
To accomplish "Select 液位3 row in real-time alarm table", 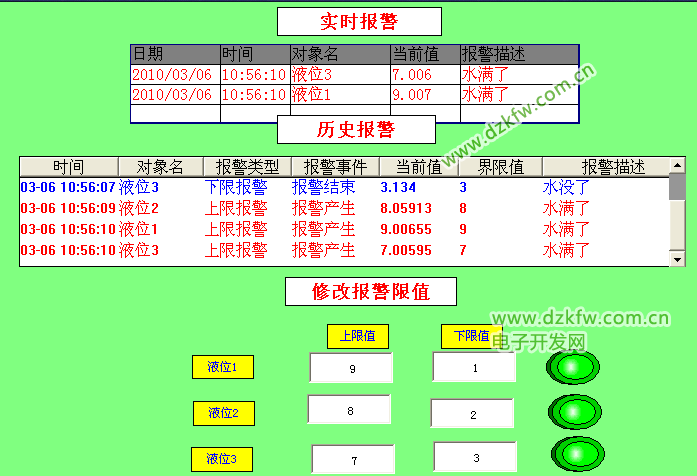I will pyautogui.click(x=354, y=74).
